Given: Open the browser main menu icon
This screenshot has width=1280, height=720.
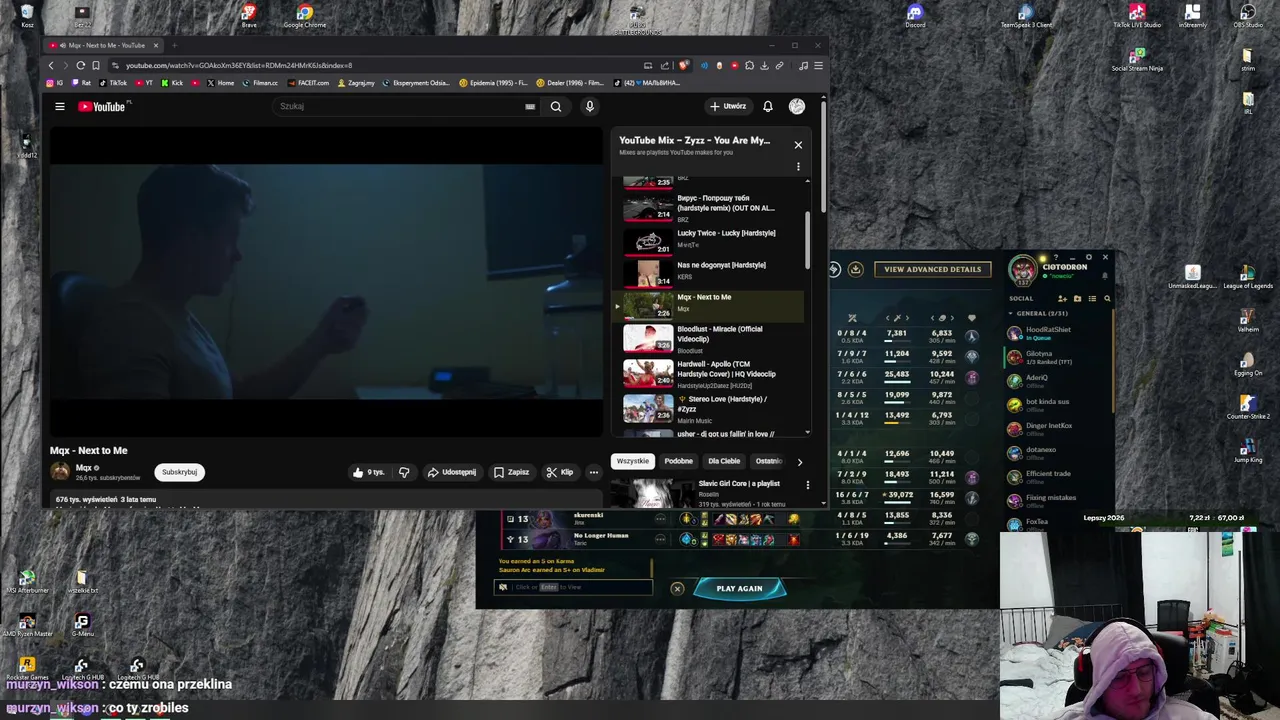Looking at the screenshot, I should [818, 65].
